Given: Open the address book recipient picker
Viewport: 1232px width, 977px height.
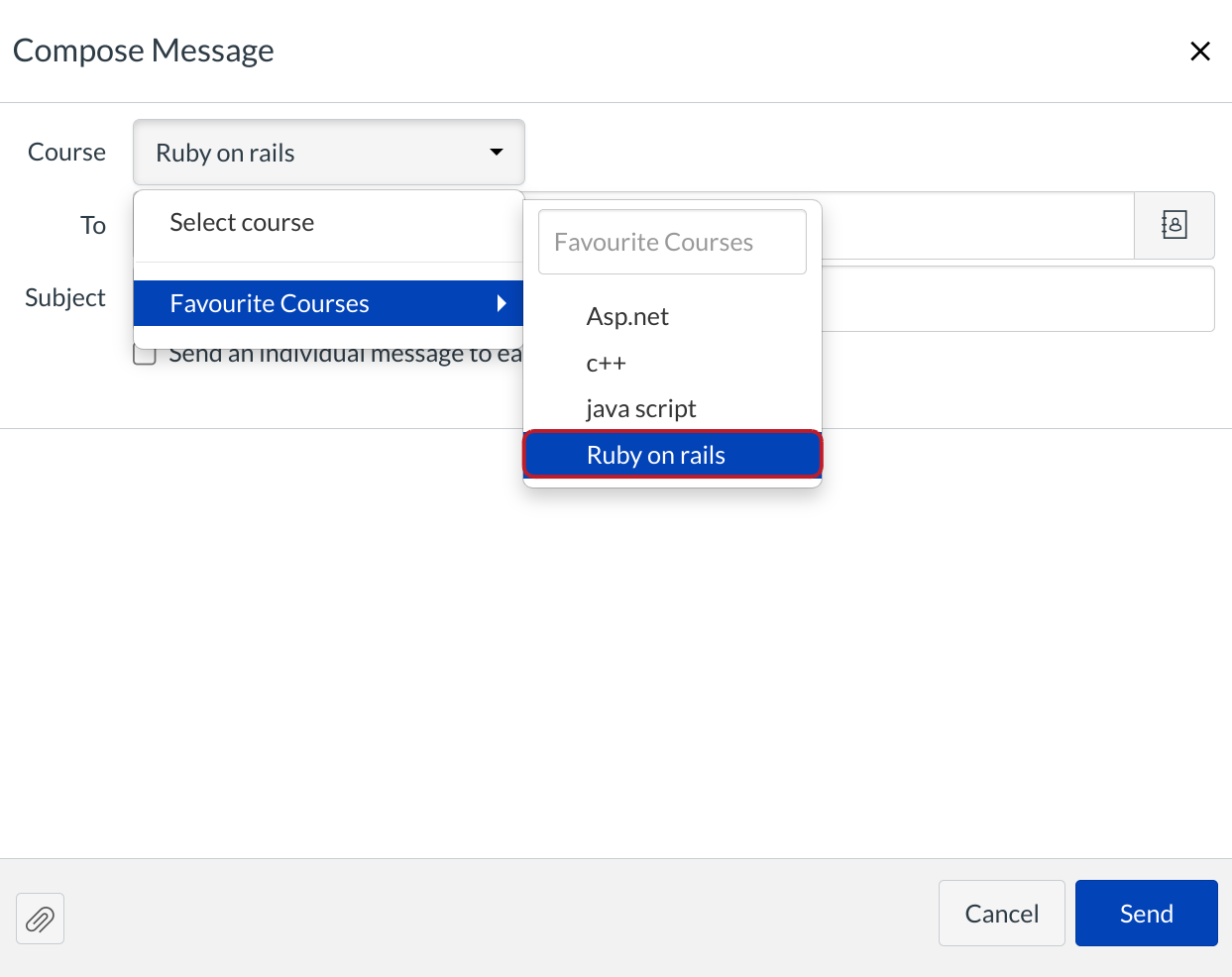Looking at the screenshot, I should [1174, 225].
